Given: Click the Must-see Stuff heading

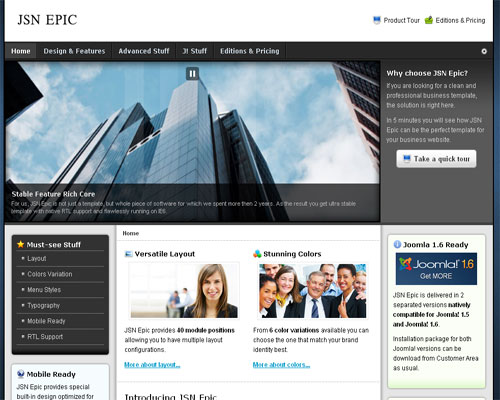Looking at the screenshot, I should pos(54,245).
